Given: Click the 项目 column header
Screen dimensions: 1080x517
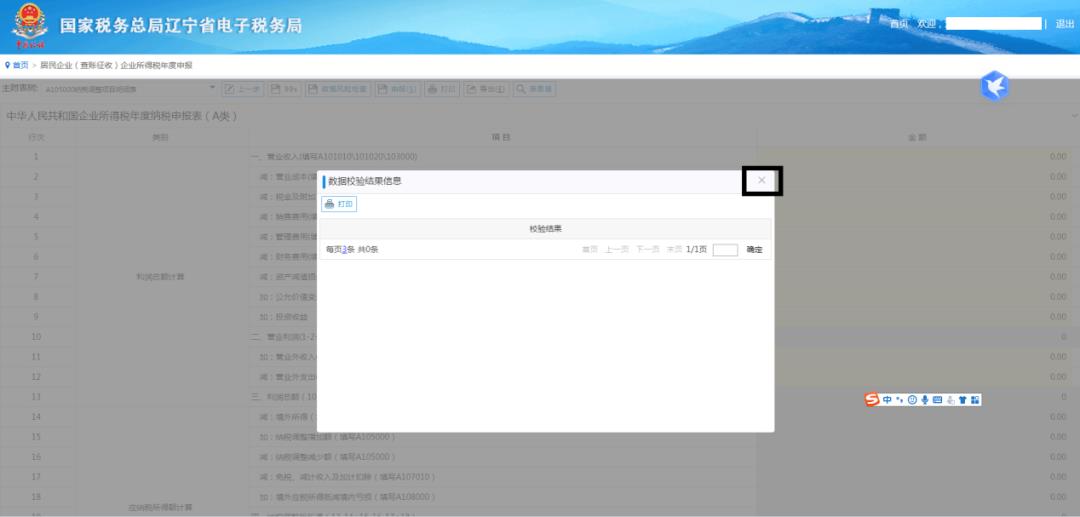Looking at the screenshot, I should 502,137.
